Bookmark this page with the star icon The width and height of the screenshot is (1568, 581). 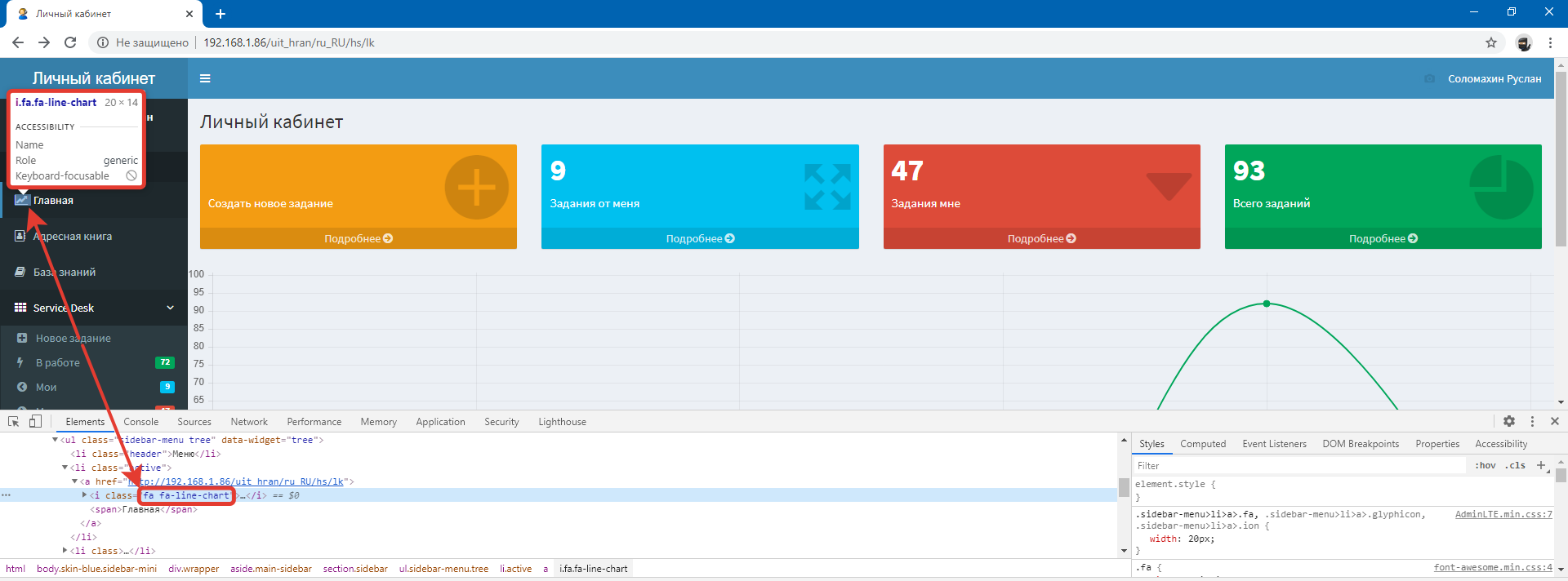[x=1491, y=42]
